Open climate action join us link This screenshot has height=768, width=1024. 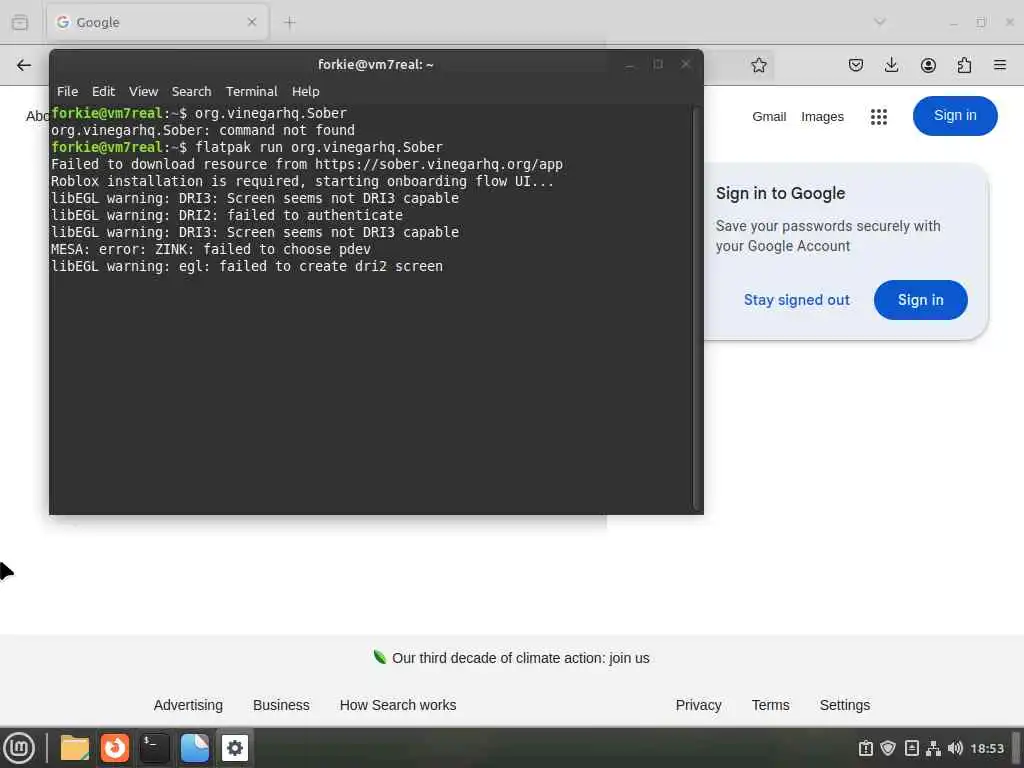(x=520, y=658)
